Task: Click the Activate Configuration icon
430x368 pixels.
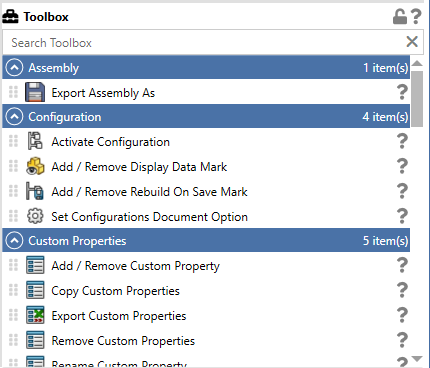Action: pyautogui.click(x=35, y=141)
